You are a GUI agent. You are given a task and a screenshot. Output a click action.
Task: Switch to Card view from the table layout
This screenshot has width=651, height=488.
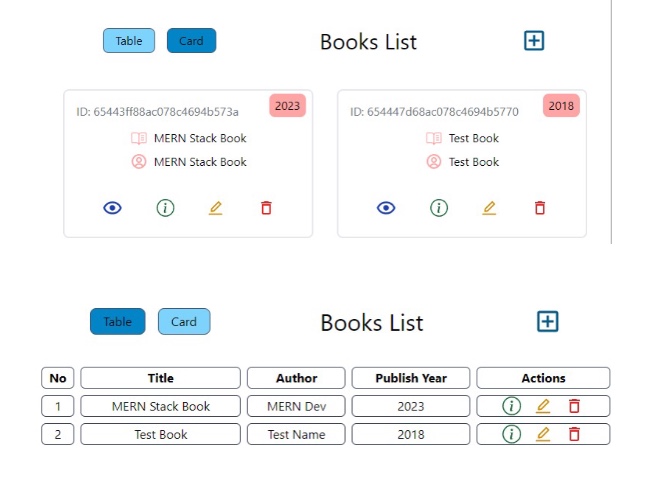coord(184,322)
